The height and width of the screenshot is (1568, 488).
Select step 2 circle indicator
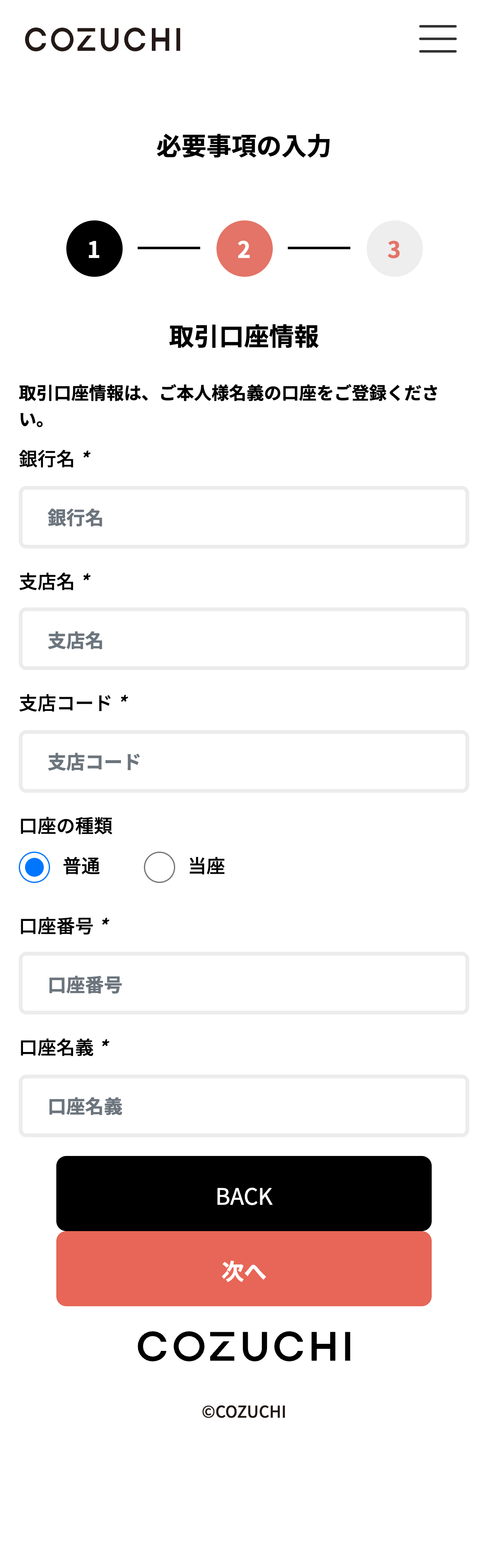click(x=244, y=248)
